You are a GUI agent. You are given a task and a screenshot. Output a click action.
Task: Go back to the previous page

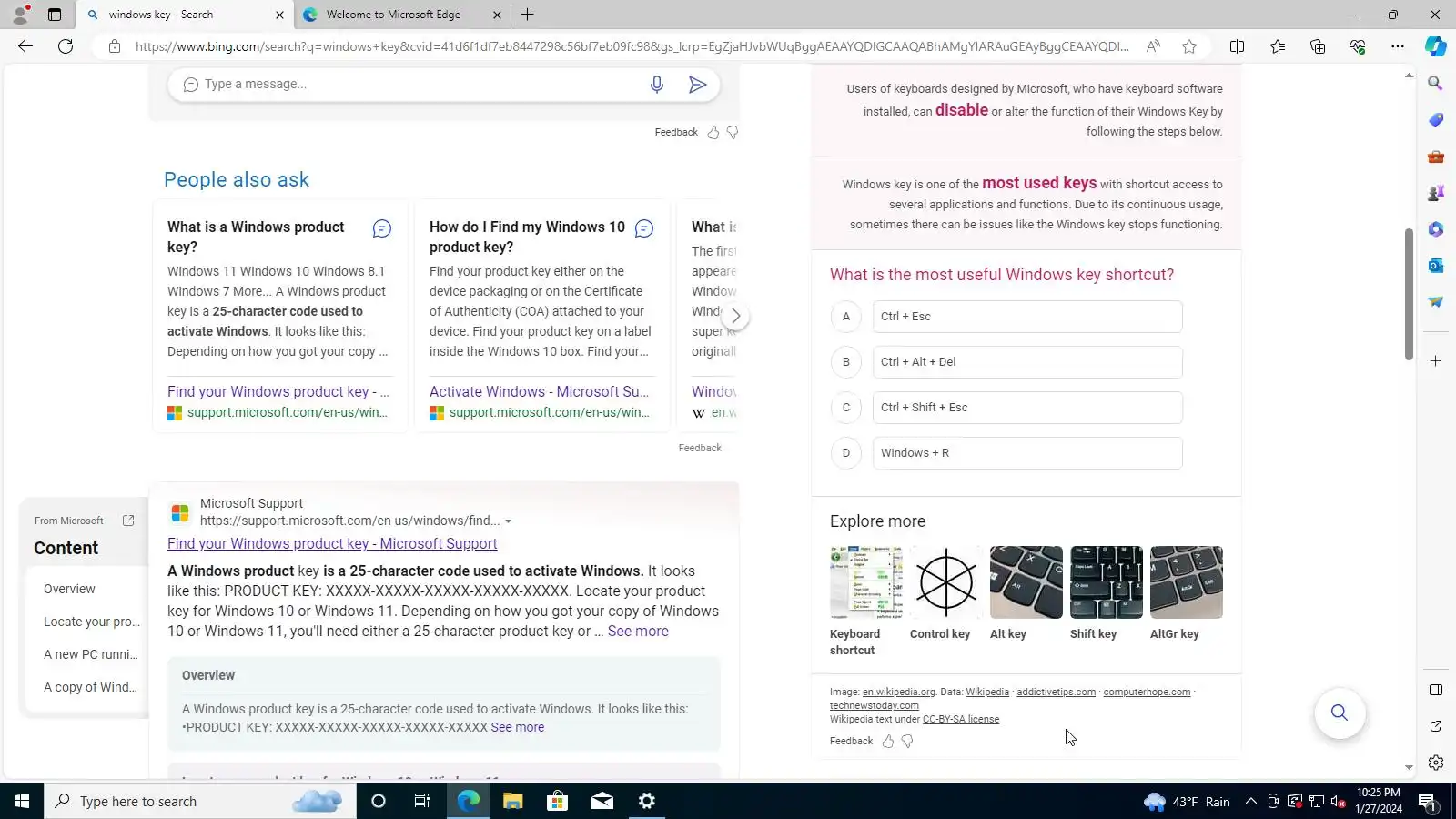click(25, 46)
